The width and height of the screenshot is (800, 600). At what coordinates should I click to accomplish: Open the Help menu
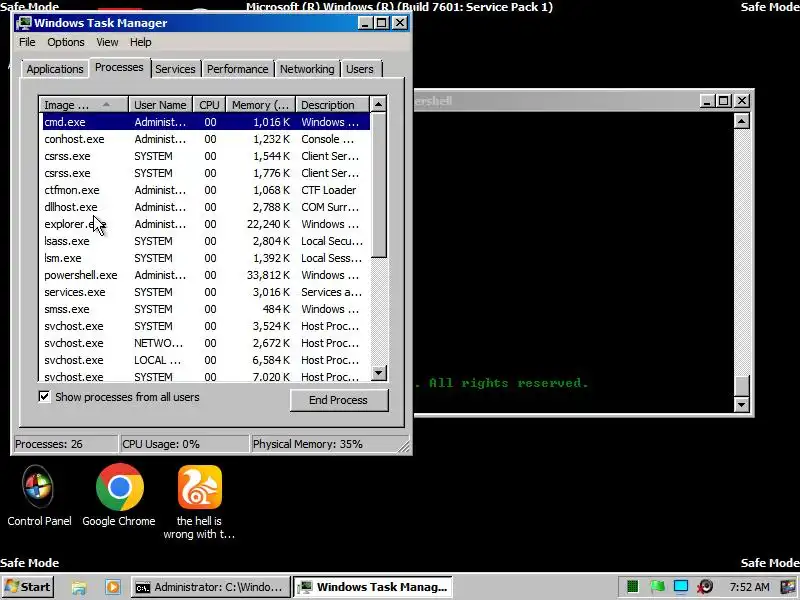tap(140, 42)
